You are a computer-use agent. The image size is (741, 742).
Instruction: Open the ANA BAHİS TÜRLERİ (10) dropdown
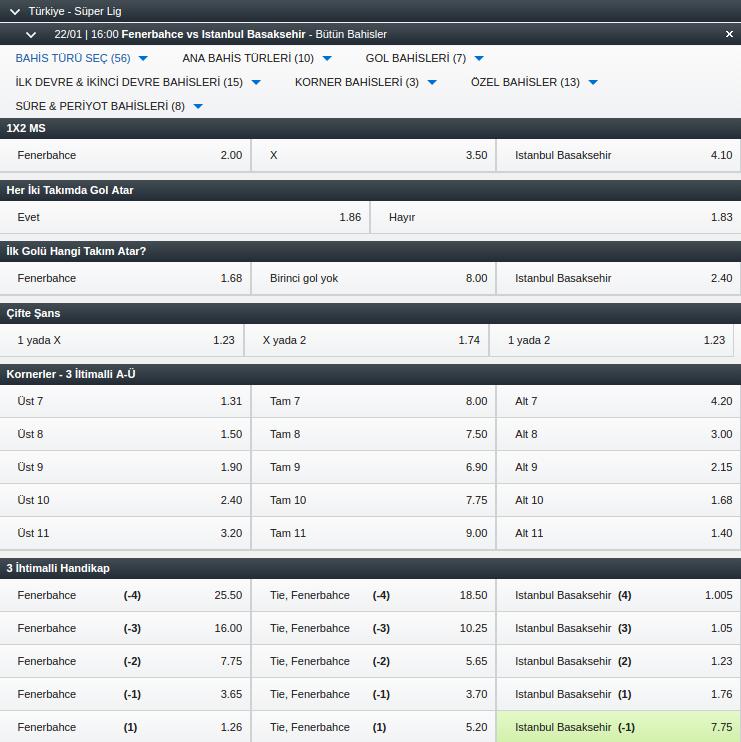257,58
